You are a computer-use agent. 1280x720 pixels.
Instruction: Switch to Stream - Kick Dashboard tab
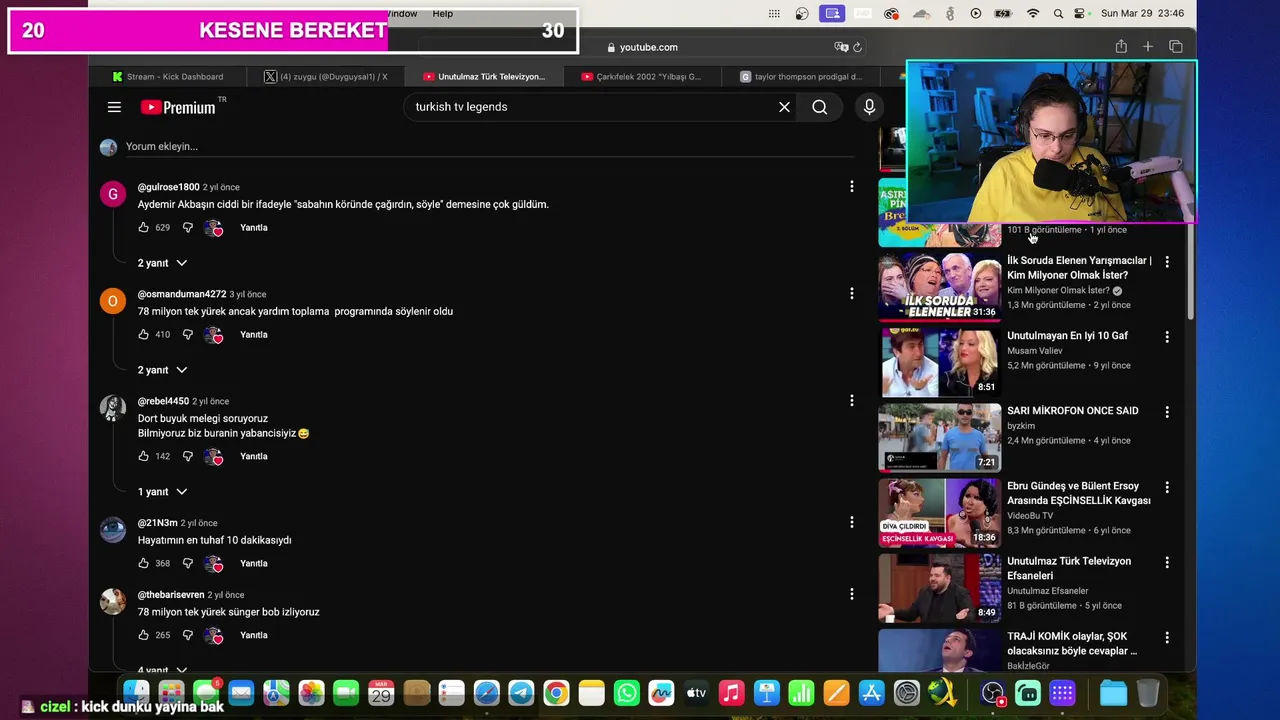[168, 76]
